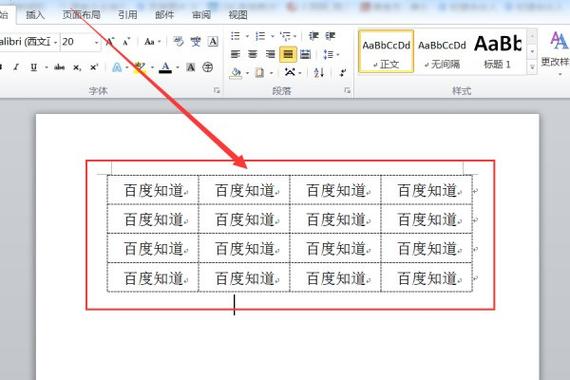This screenshot has width=570, height=380.
Task: Align the paragraph text right
Action: [x=270, y=55]
